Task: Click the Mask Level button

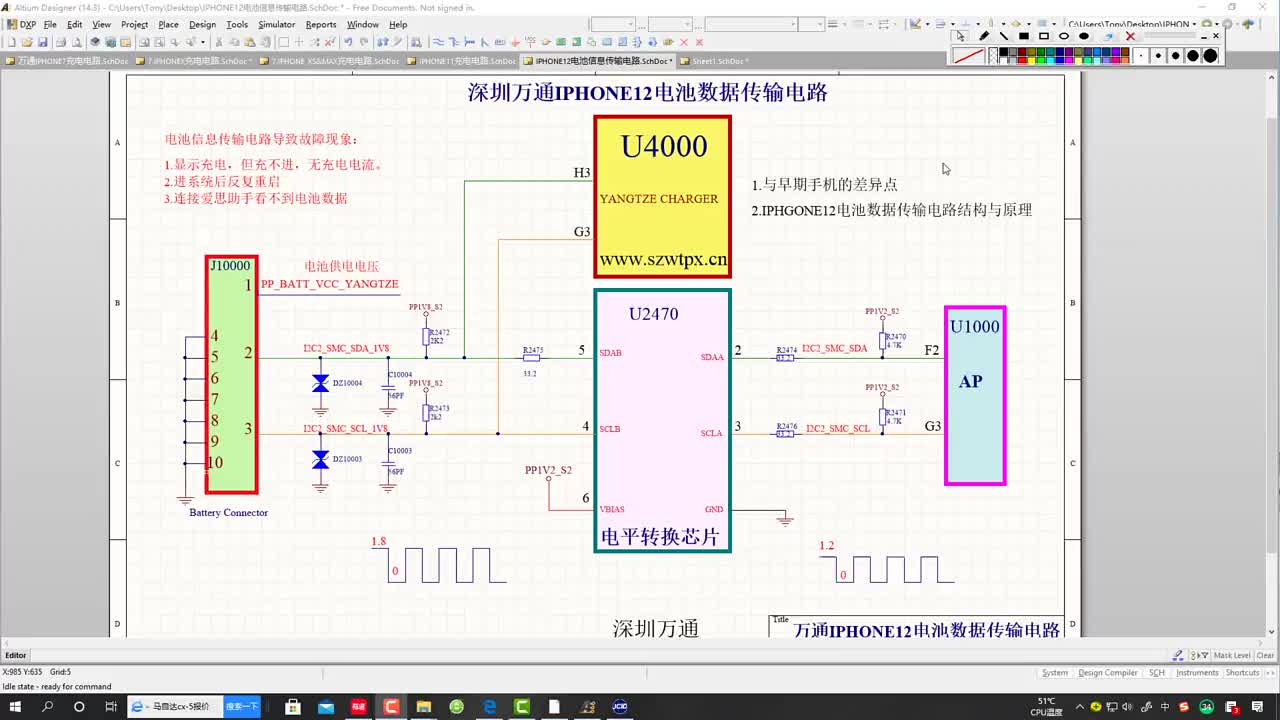Action: 1231,655
